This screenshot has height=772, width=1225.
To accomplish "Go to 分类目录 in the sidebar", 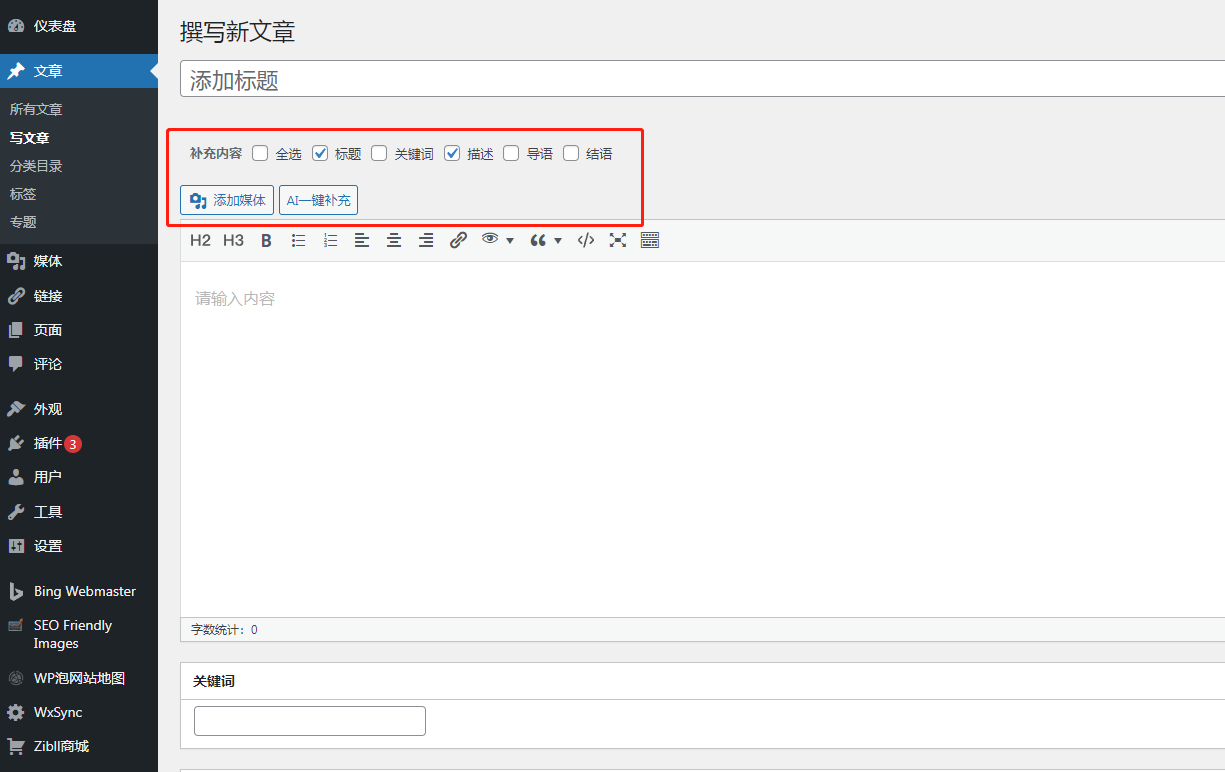I will 36,166.
